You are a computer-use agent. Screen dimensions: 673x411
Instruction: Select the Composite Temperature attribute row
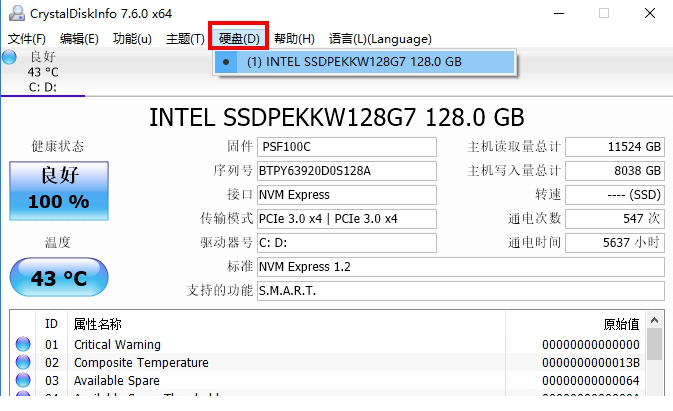tap(327, 363)
